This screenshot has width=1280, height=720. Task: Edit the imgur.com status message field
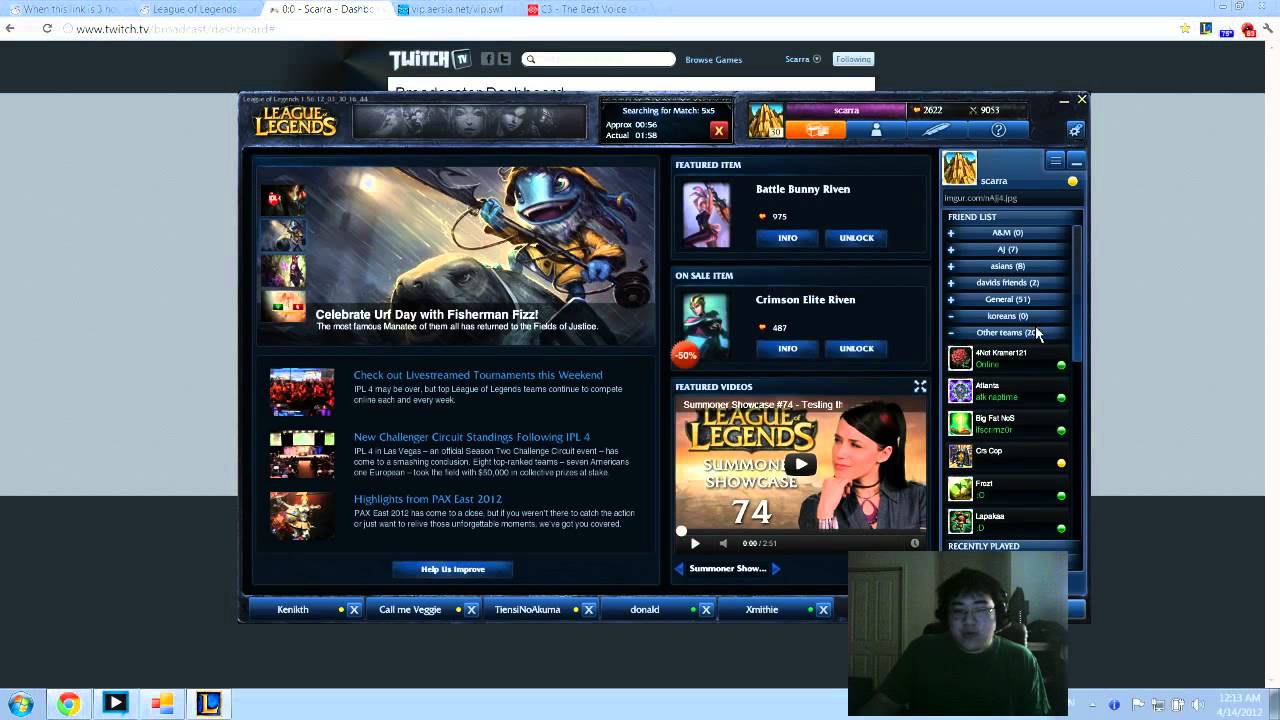click(x=1010, y=198)
